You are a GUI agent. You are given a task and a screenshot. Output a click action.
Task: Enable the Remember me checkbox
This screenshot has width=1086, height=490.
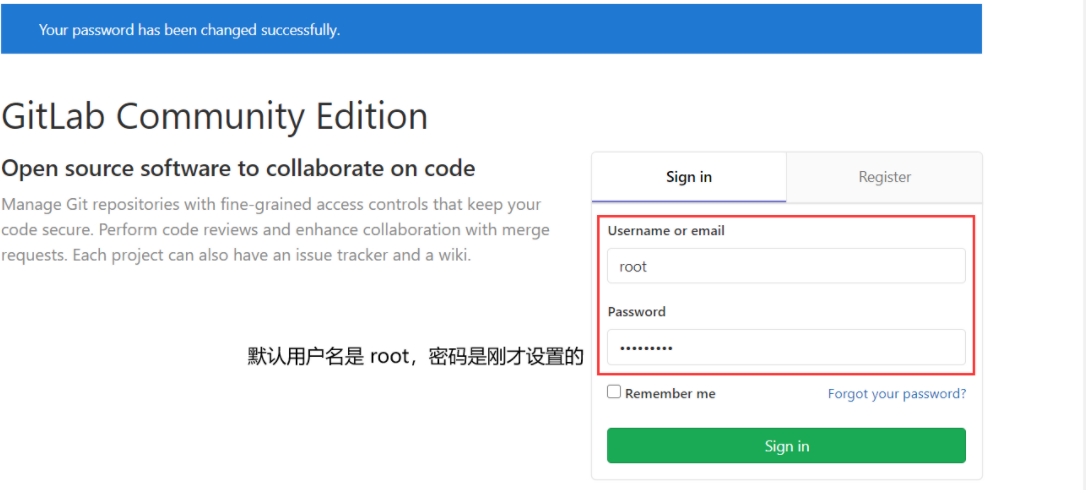click(x=614, y=392)
